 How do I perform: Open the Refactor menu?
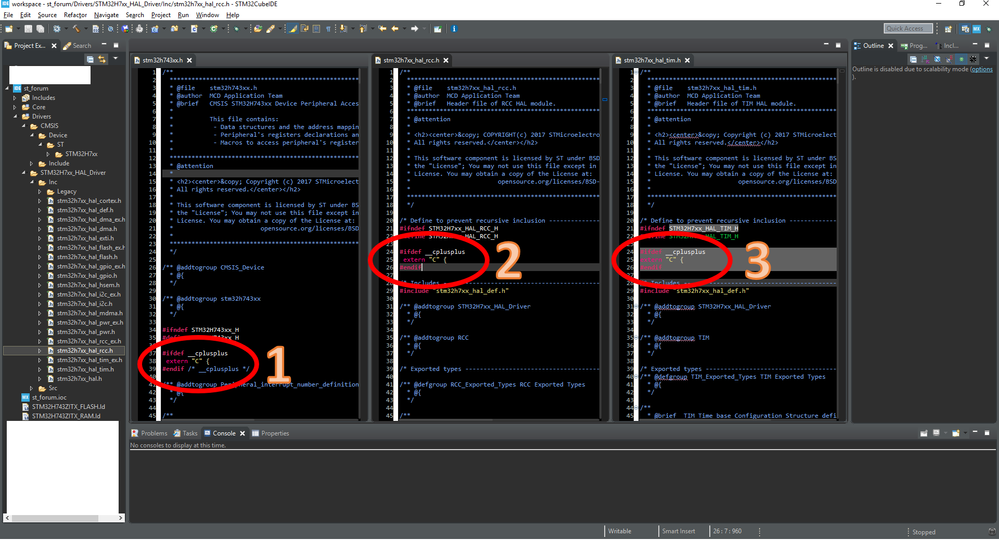(x=75, y=15)
